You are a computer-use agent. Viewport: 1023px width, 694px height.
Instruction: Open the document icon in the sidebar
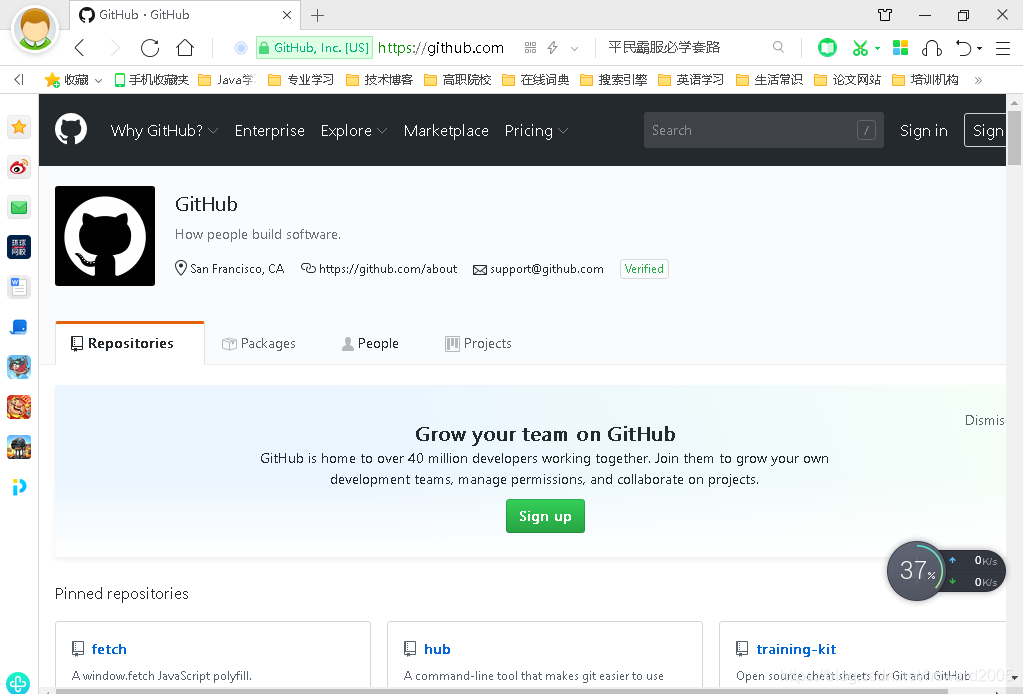click(19, 287)
